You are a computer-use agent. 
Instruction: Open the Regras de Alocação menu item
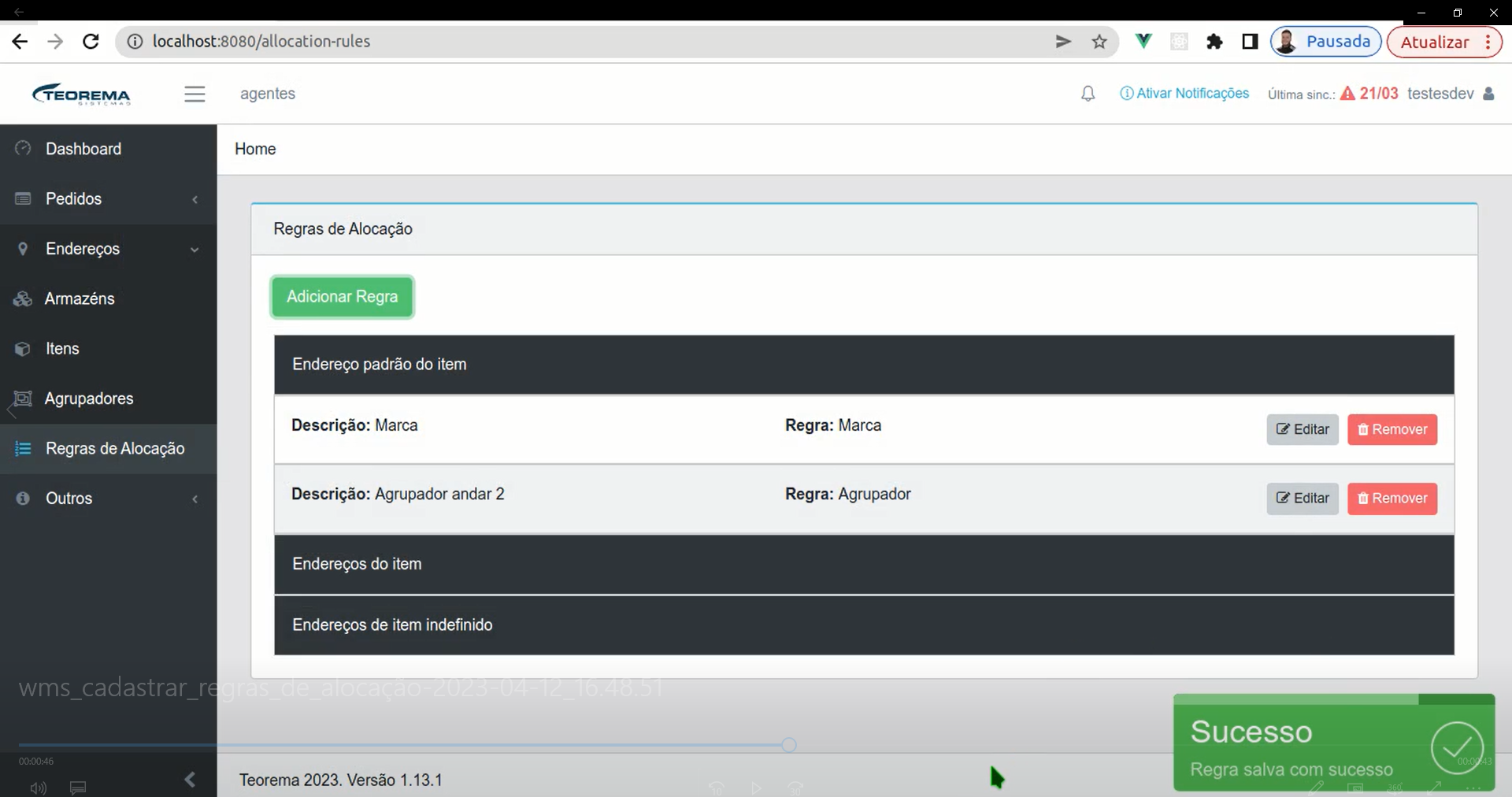point(109,449)
